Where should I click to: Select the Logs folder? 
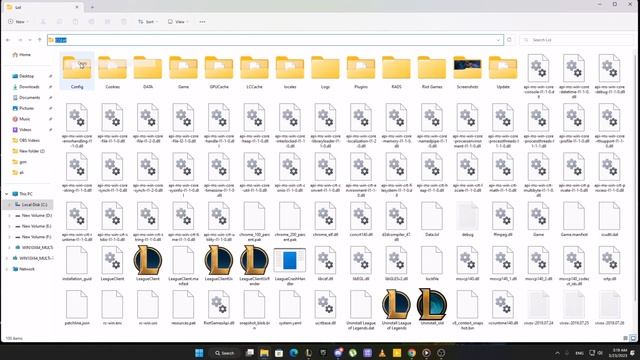click(x=325, y=72)
